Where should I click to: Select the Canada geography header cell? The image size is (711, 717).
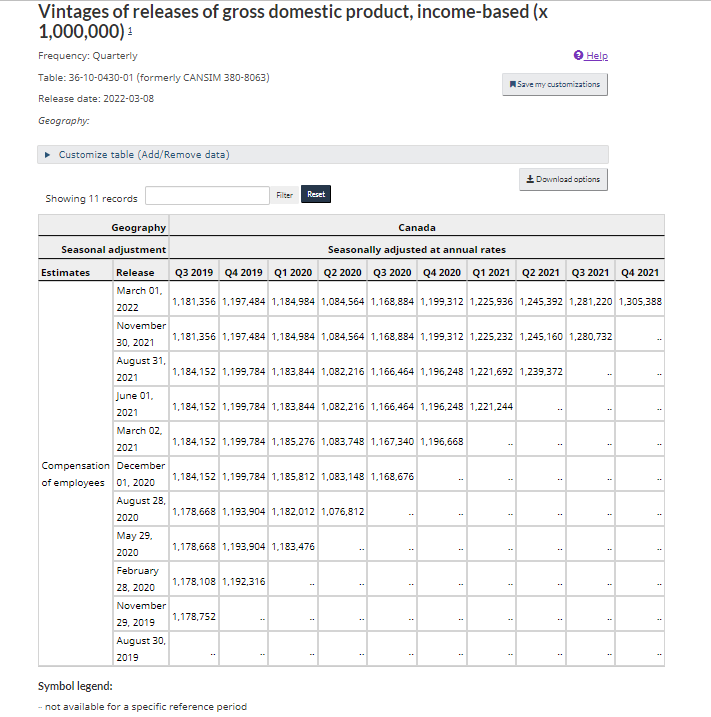click(x=416, y=227)
